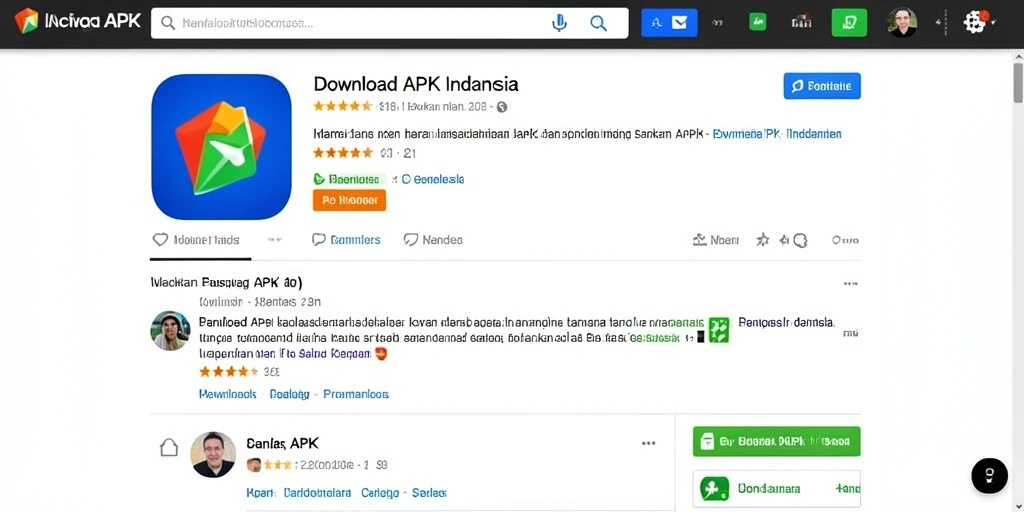Click the first reviewer's round avatar
The height and width of the screenshot is (512, 1024).
click(170, 330)
